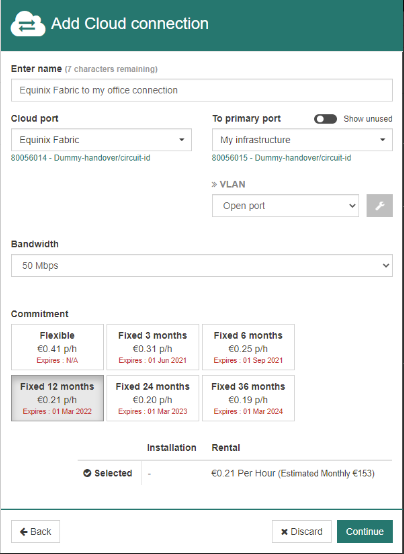Click the cloud connection header icon
This screenshot has width=404, height=554.
(28, 24)
